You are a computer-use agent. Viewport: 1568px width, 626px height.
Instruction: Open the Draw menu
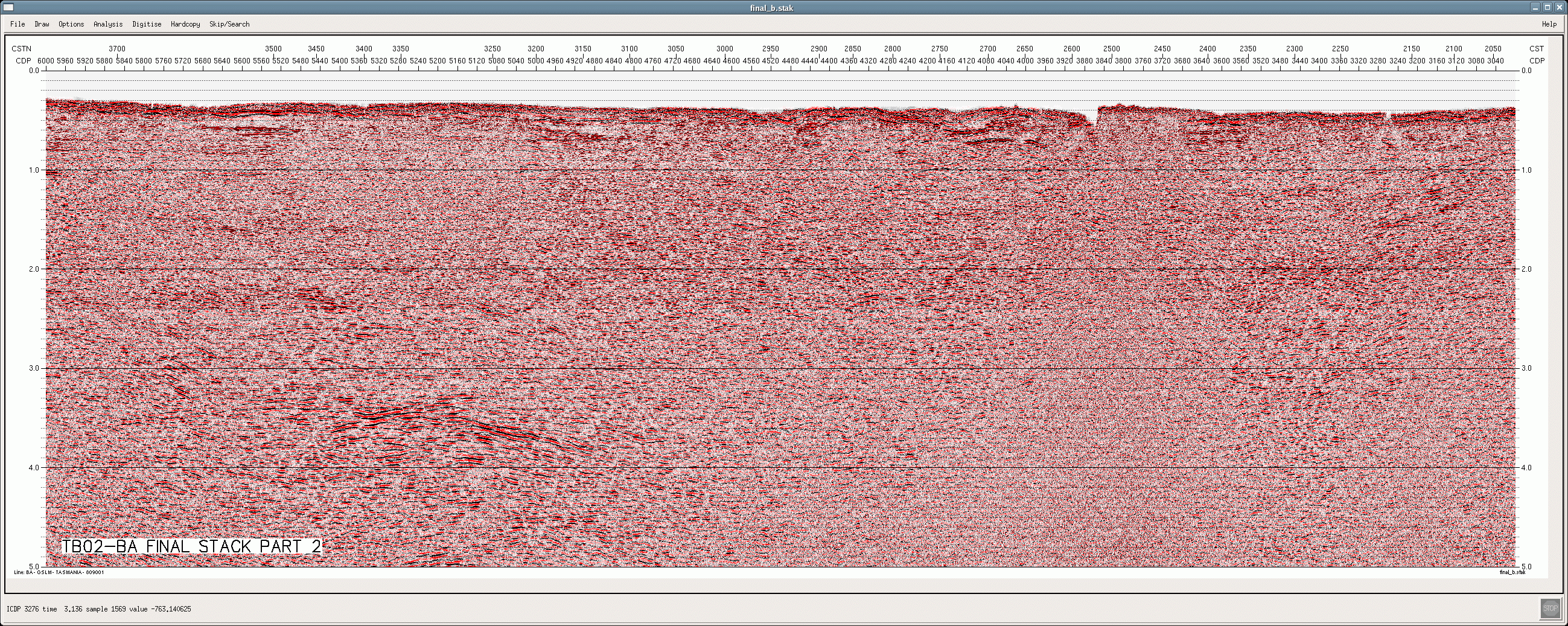pos(42,24)
